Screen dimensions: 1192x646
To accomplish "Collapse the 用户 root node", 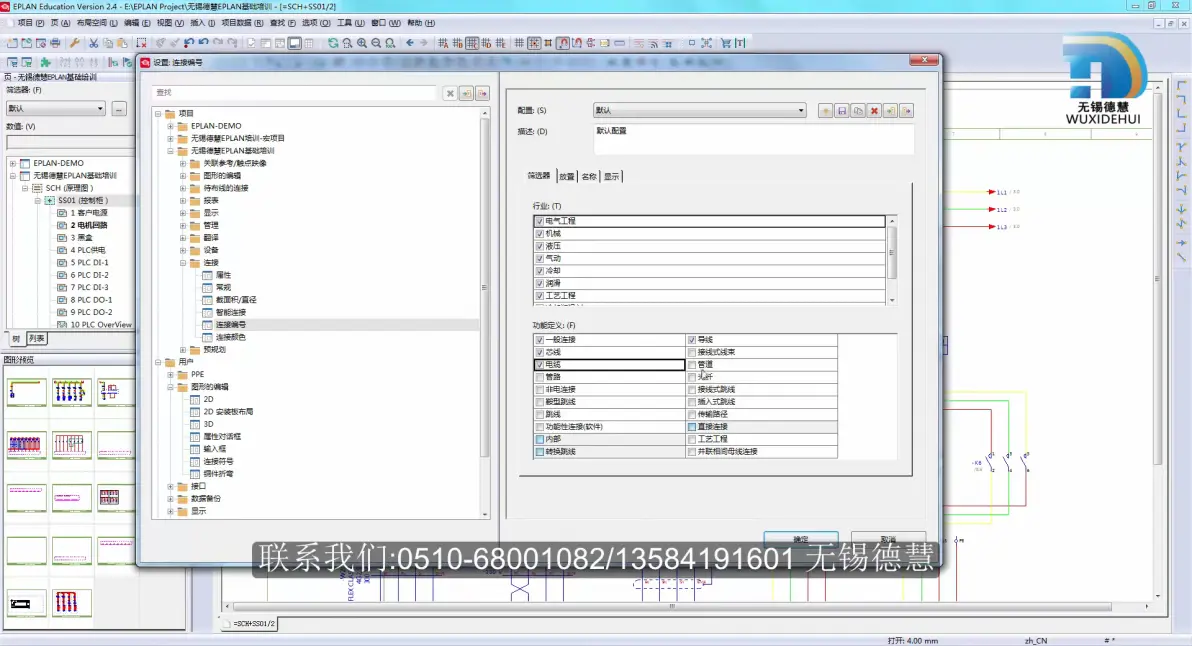I will 158,363.
